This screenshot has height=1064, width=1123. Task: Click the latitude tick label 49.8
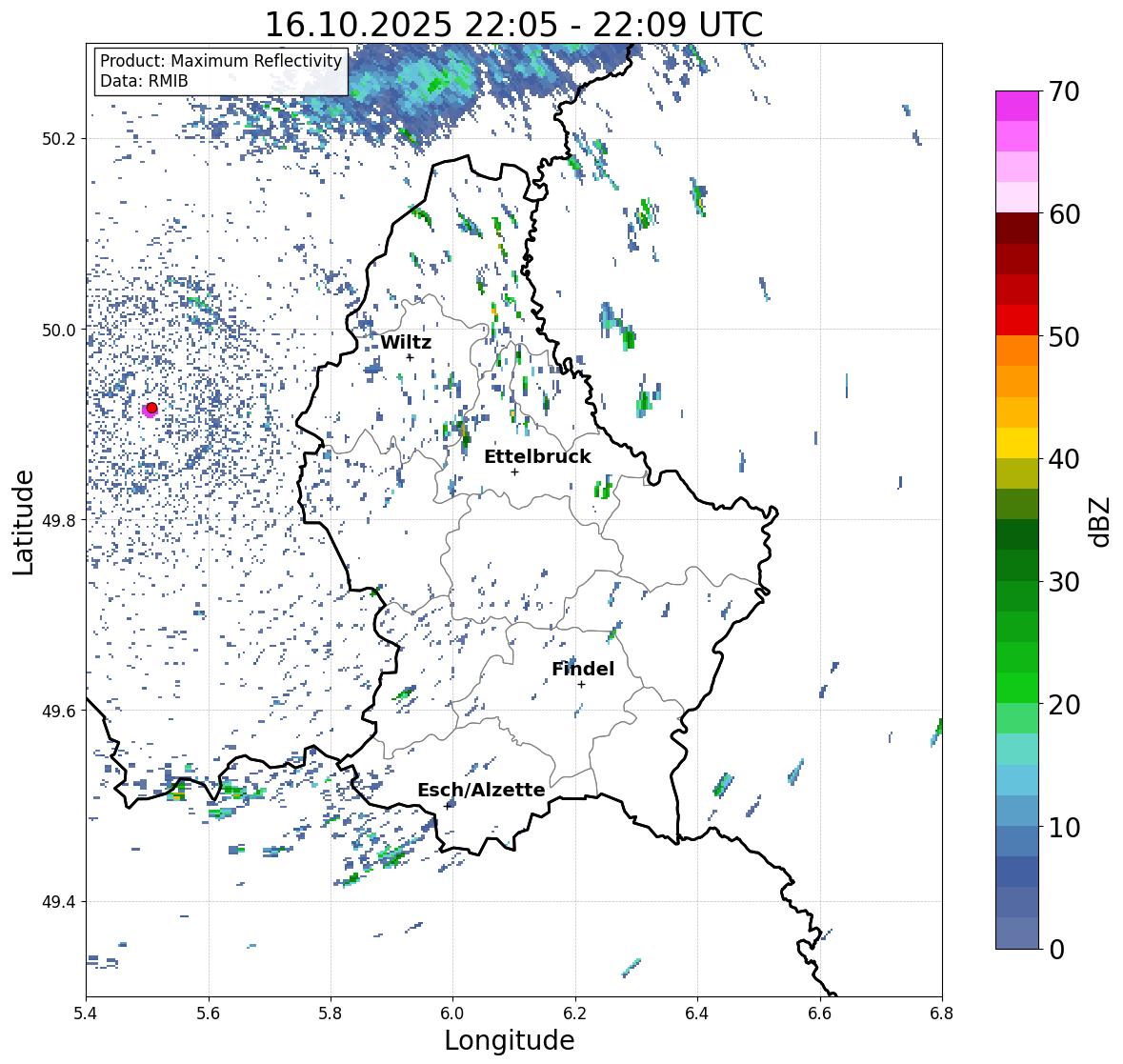point(58,520)
